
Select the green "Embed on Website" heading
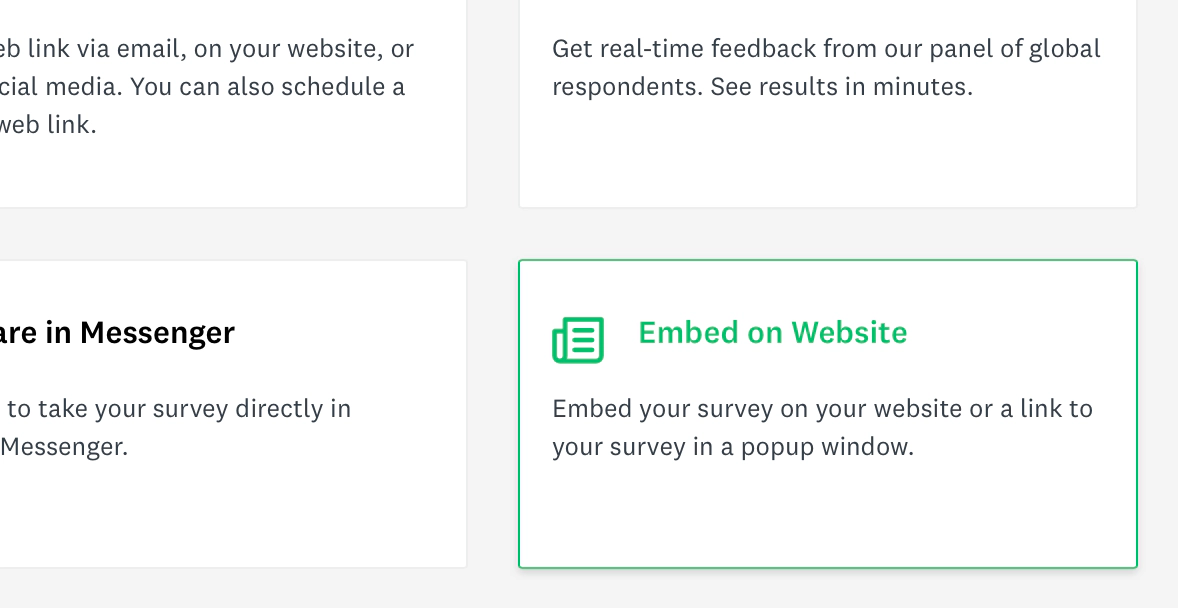(772, 332)
